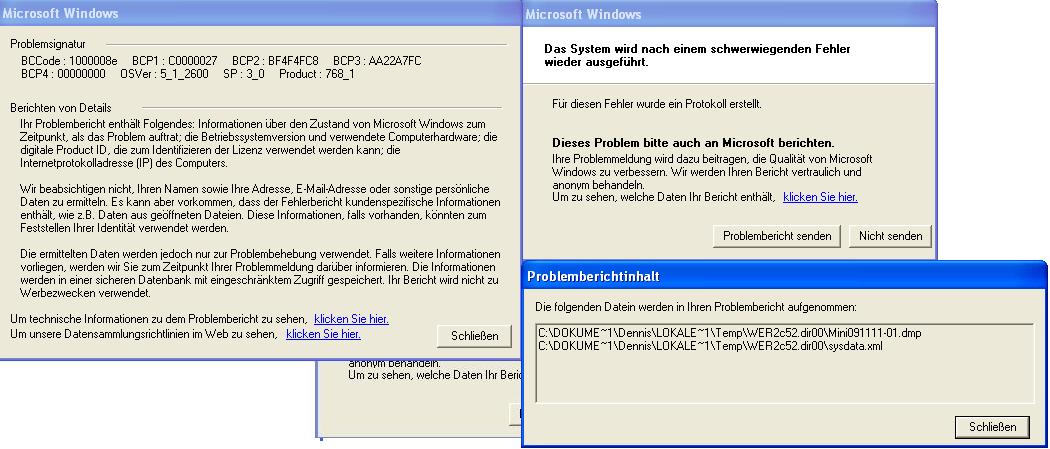This screenshot has width=1050, height=449.
Task: Click the BCP1 : C0000027 value
Action: click(174, 61)
